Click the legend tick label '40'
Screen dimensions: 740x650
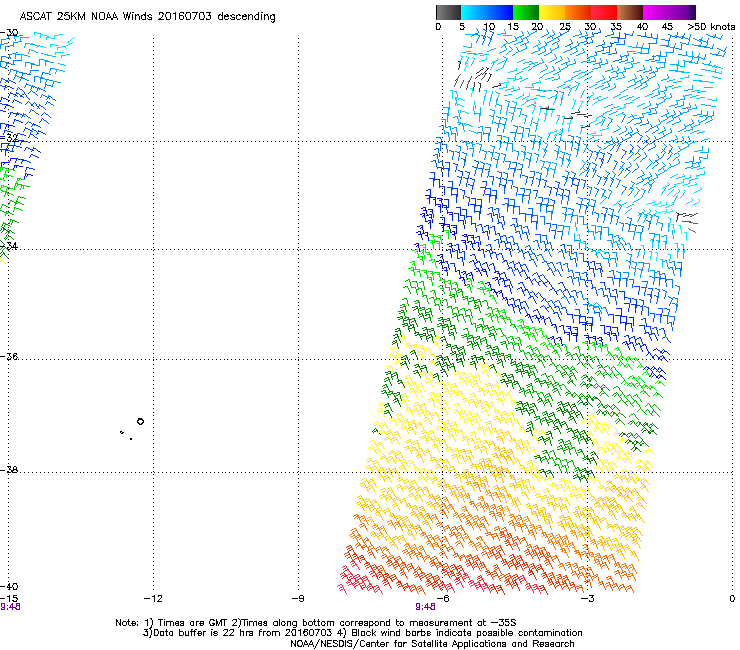point(642,27)
